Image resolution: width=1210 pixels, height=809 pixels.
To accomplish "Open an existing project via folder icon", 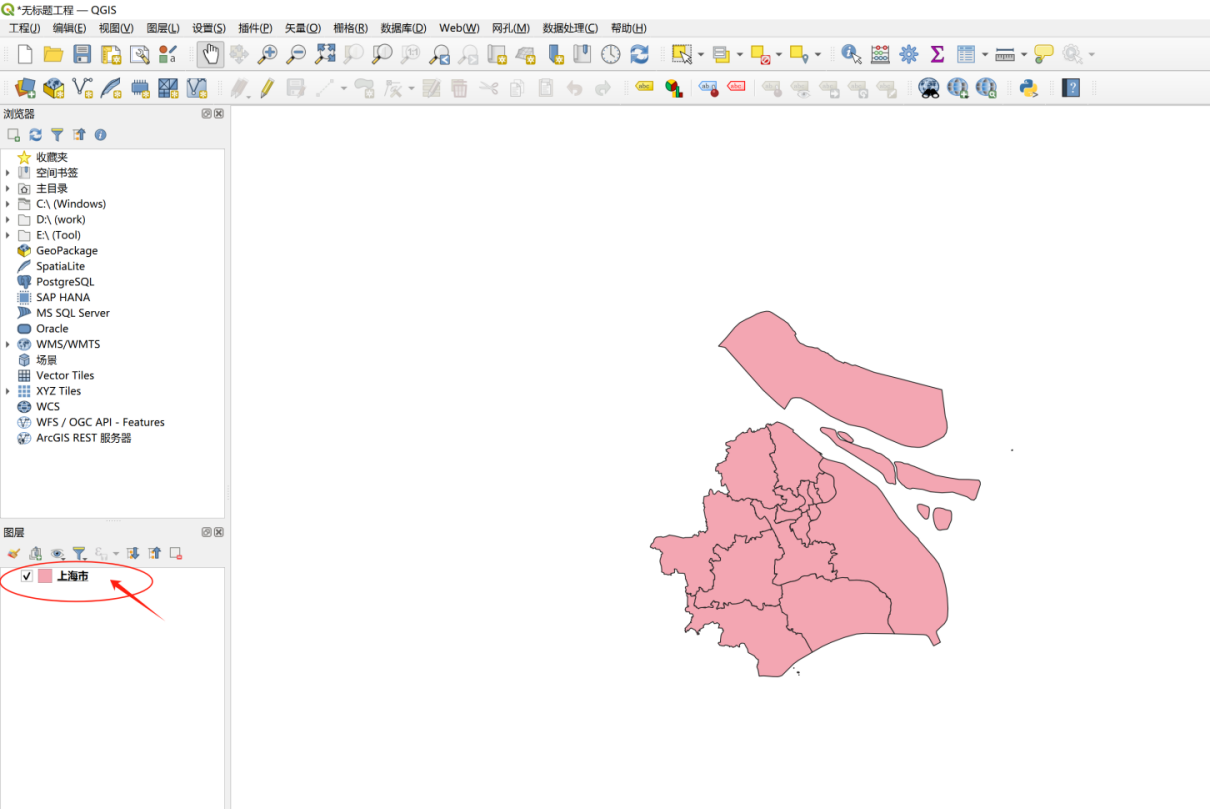I will [x=53, y=55].
